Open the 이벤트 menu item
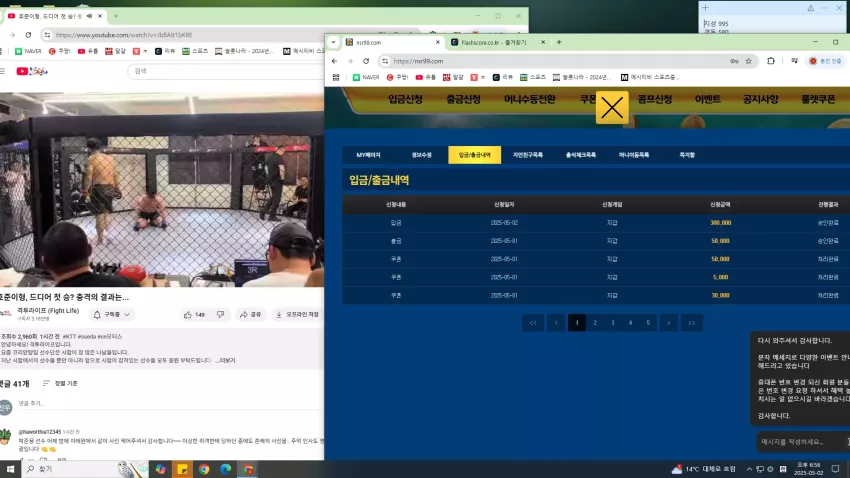Image resolution: width=850 pixels, height=478 pixels. point(707,99)
